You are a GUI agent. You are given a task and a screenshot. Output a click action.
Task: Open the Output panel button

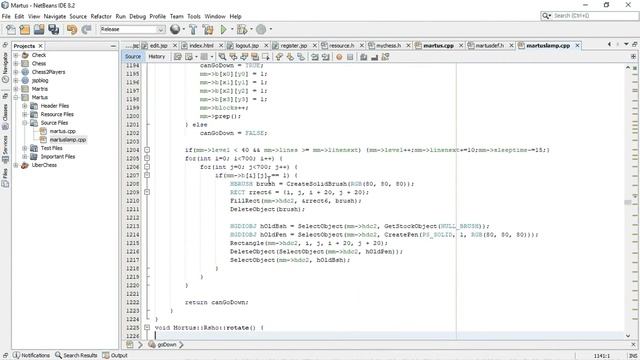pos(115,356)
